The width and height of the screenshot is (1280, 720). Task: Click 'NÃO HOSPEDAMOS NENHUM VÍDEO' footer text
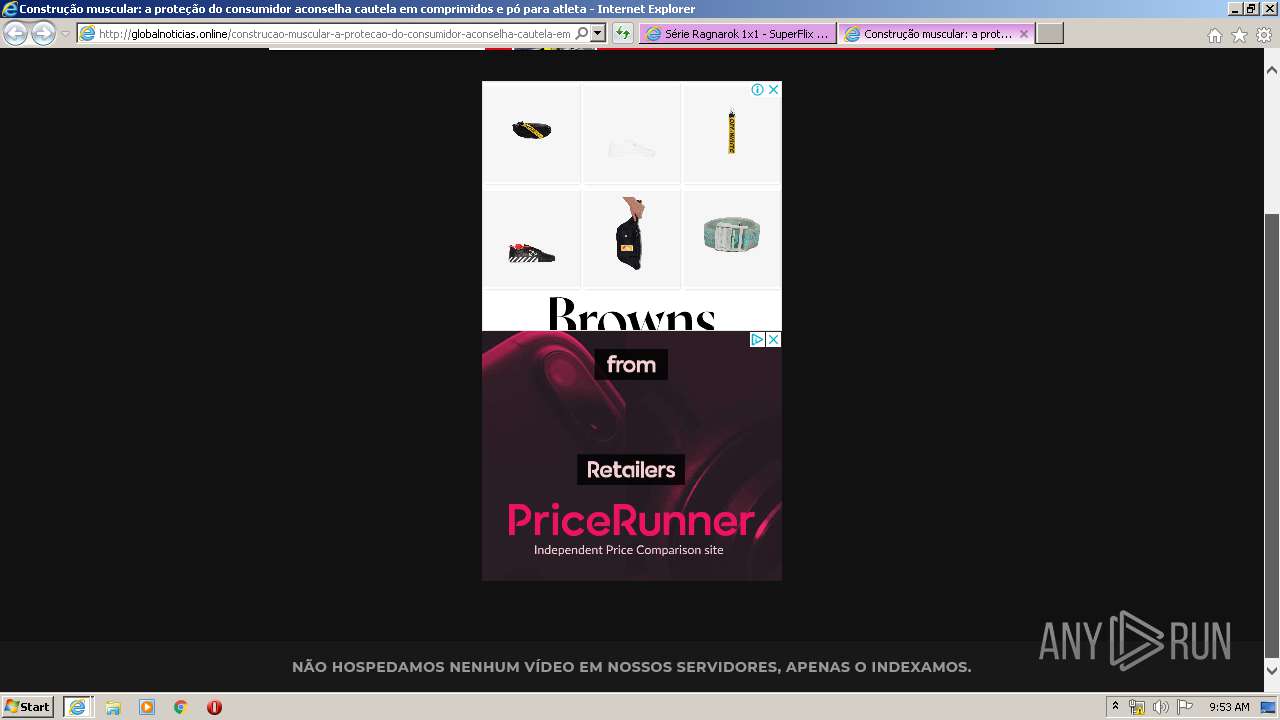[x=631, y=667]
